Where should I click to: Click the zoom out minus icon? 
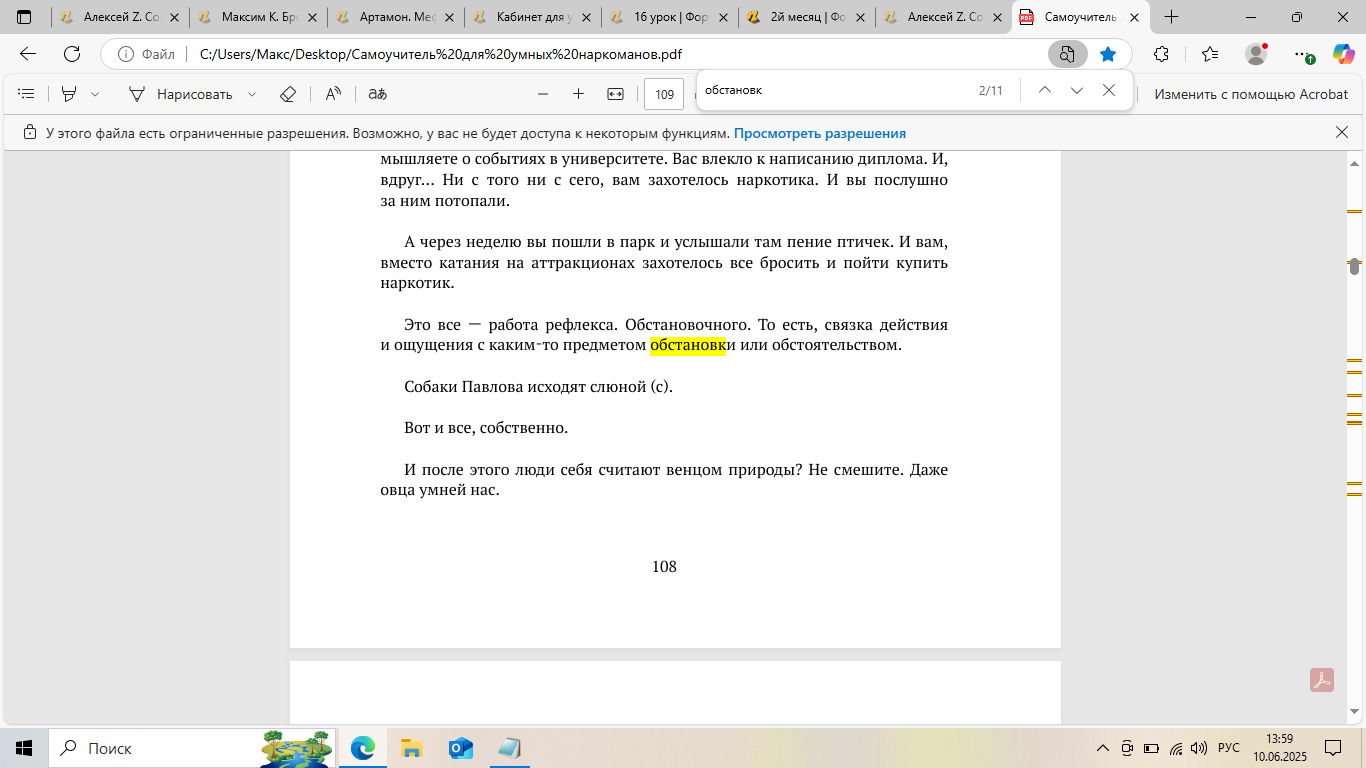(543, 94)
